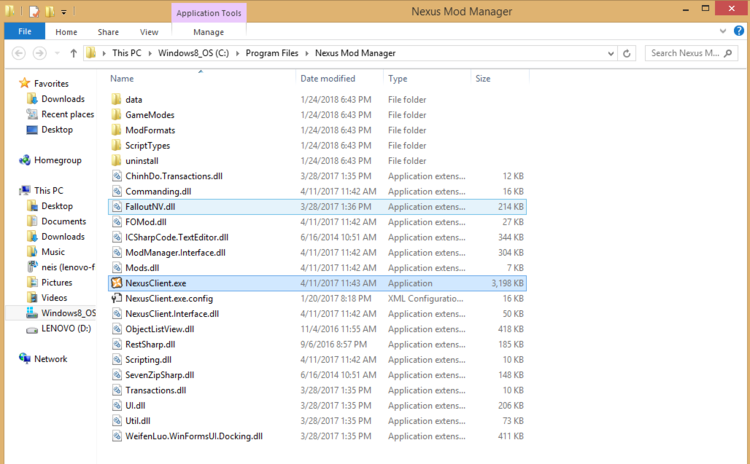Screen dimensions: 750x464
Task: Click the uninstall folder icon
Action: pos(116,160)
